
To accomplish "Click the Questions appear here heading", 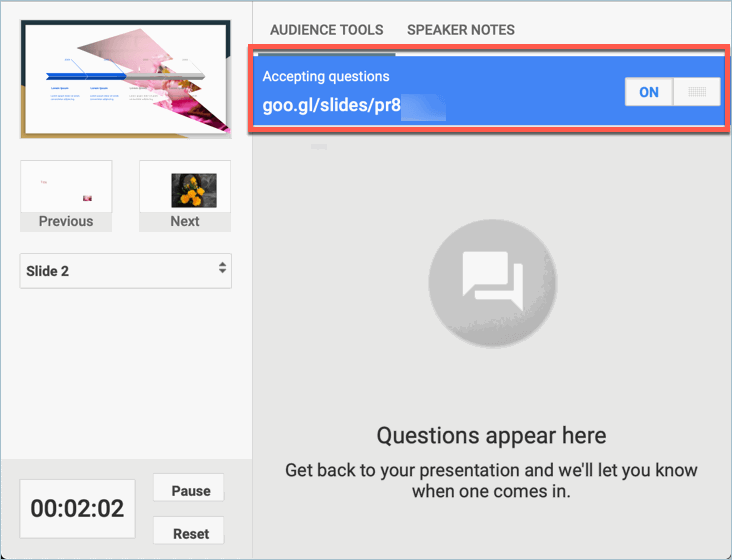I will click(x=492, y=436).
